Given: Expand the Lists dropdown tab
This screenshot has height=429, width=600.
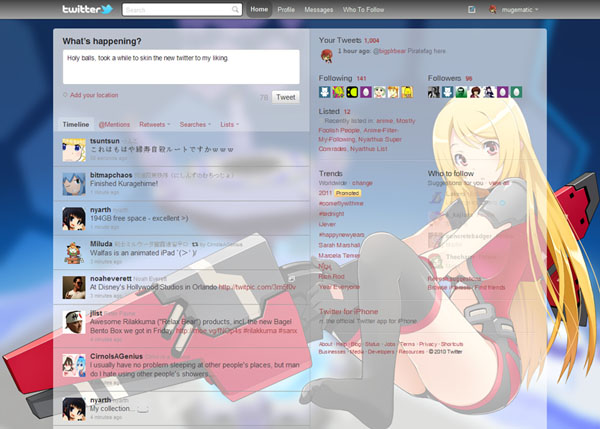Looking at the screenshot, I should [229, 124].
